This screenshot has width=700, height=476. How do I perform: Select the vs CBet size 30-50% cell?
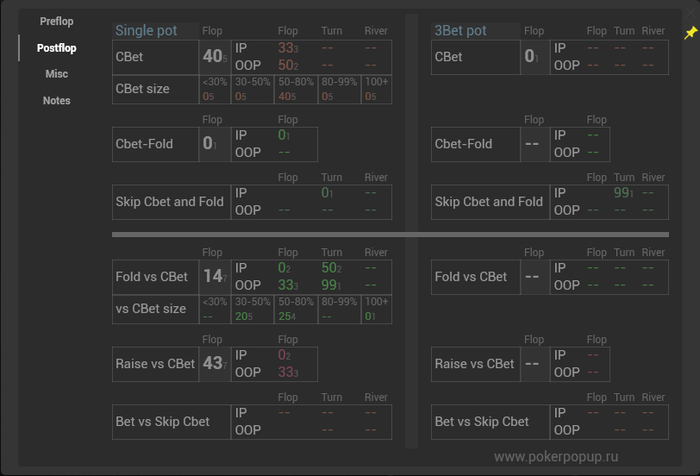click(x=253, y=309)
